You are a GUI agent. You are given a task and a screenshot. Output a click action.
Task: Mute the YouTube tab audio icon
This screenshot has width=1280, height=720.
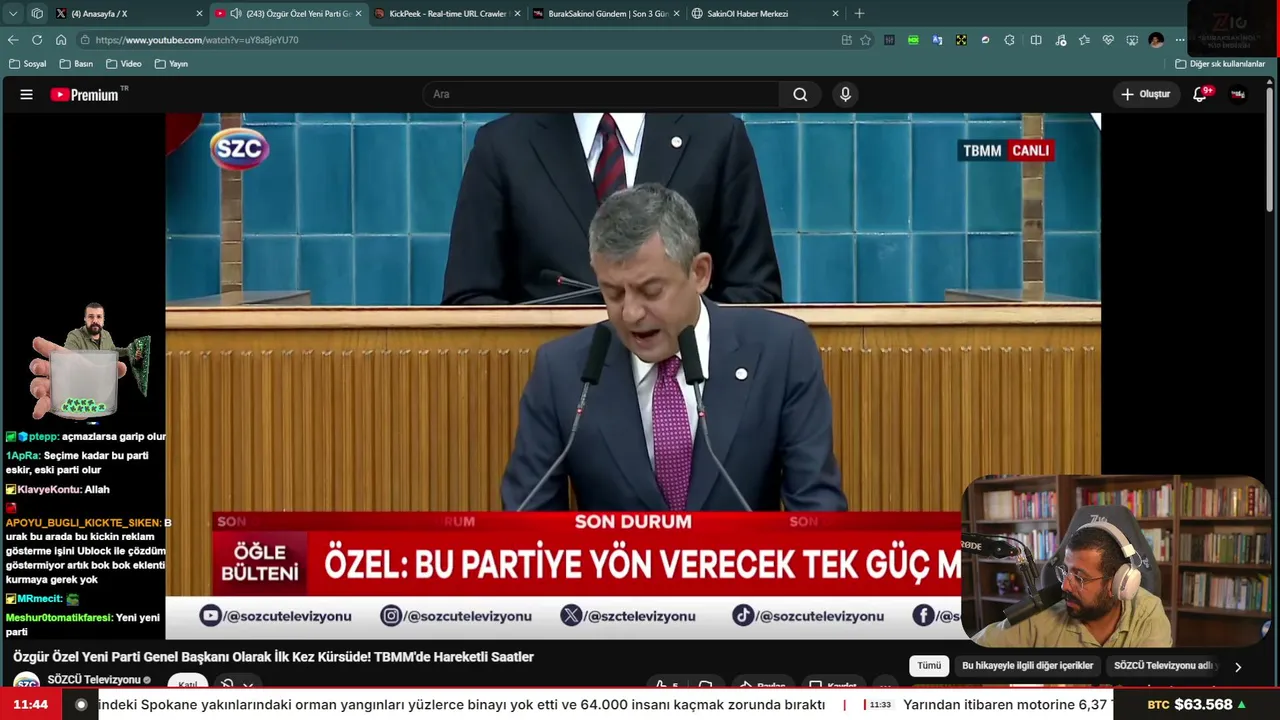pos(236,14)
